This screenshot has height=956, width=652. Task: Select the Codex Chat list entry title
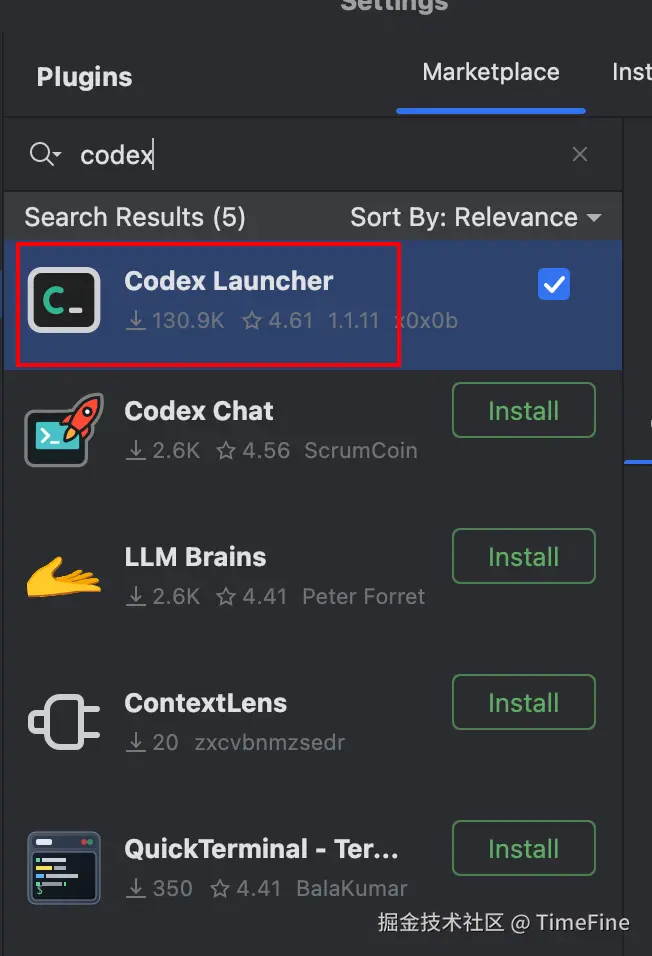click(199, 411)
